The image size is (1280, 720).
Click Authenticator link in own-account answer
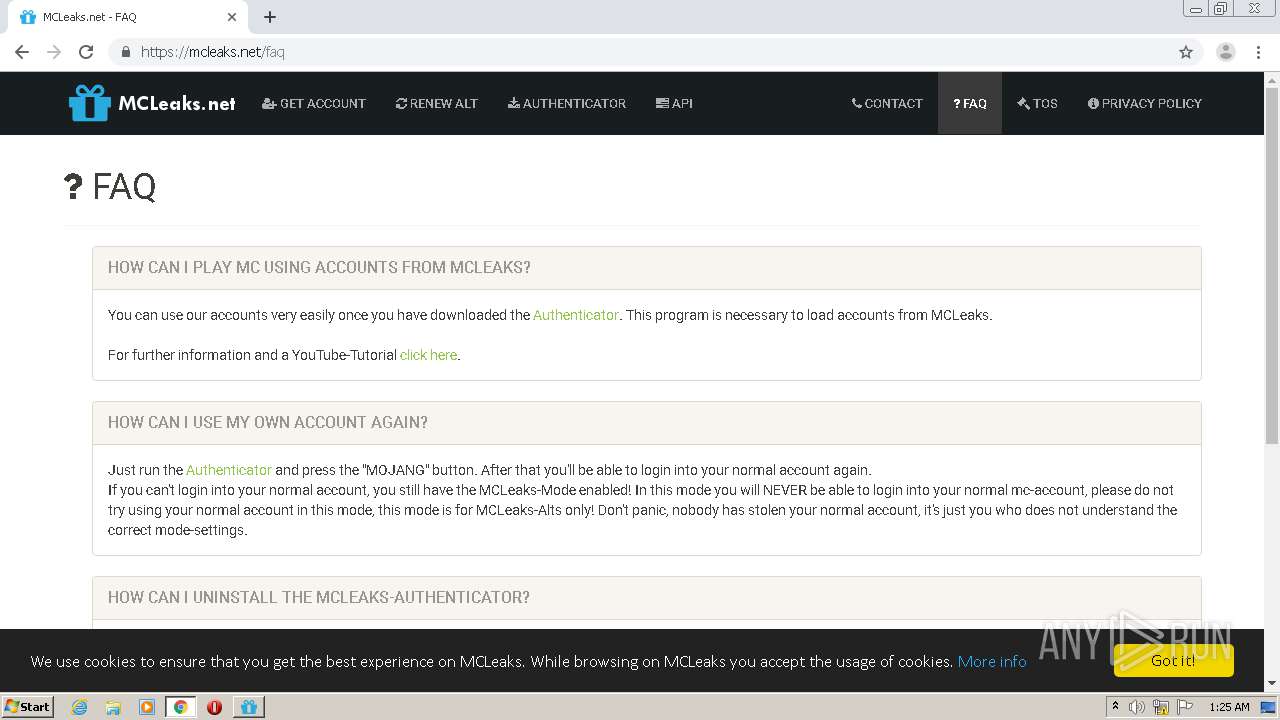tap(229, 470)
